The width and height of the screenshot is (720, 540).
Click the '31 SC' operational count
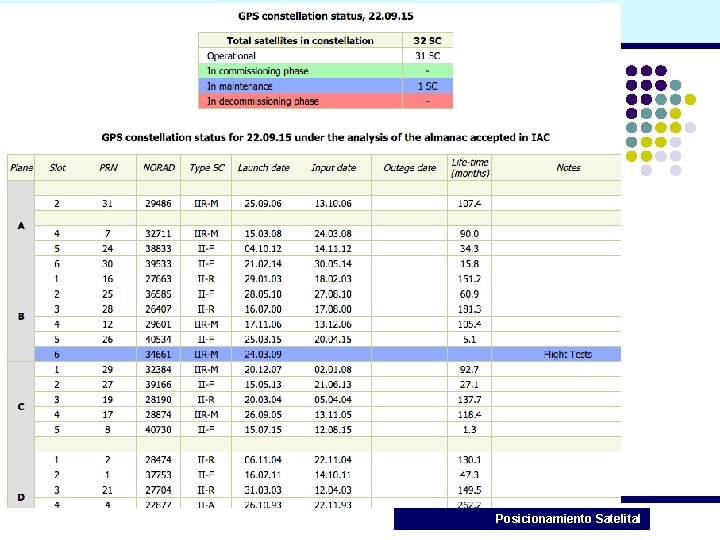click(x=428, y=56)
